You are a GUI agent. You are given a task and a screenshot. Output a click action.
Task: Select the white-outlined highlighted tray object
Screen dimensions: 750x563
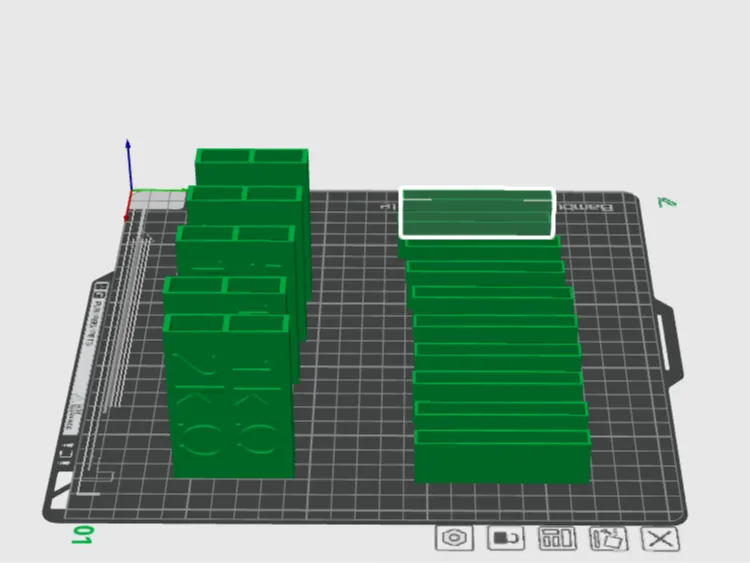pyautogui.click(x=477, y=213)
